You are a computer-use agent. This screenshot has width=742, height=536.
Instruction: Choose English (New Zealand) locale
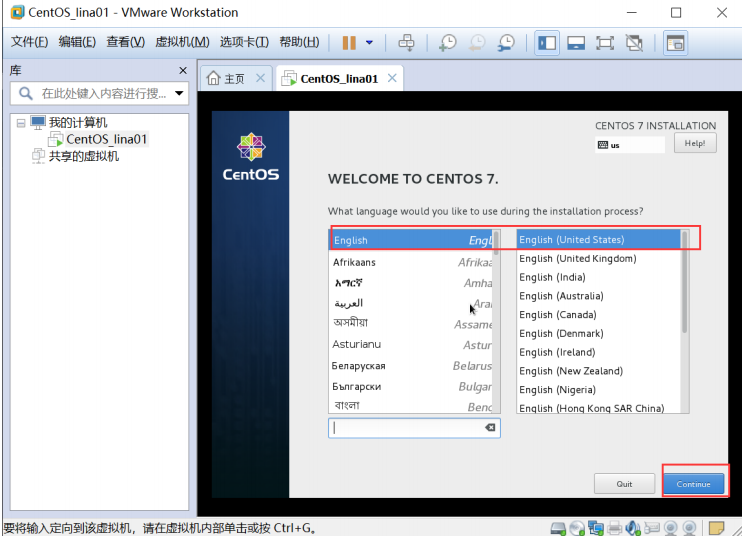(599, 371)
